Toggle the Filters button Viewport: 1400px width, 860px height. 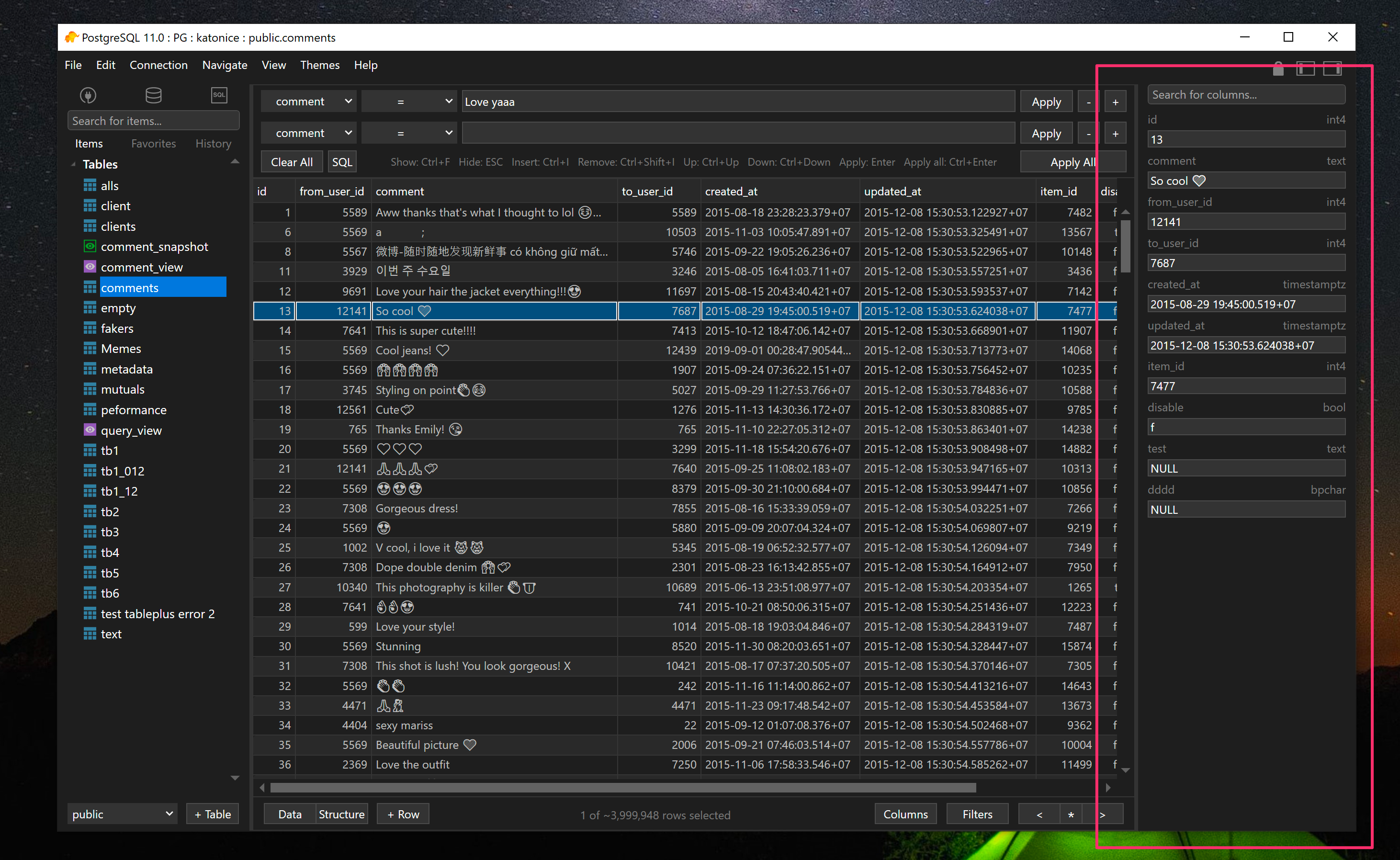click(977, 814)
